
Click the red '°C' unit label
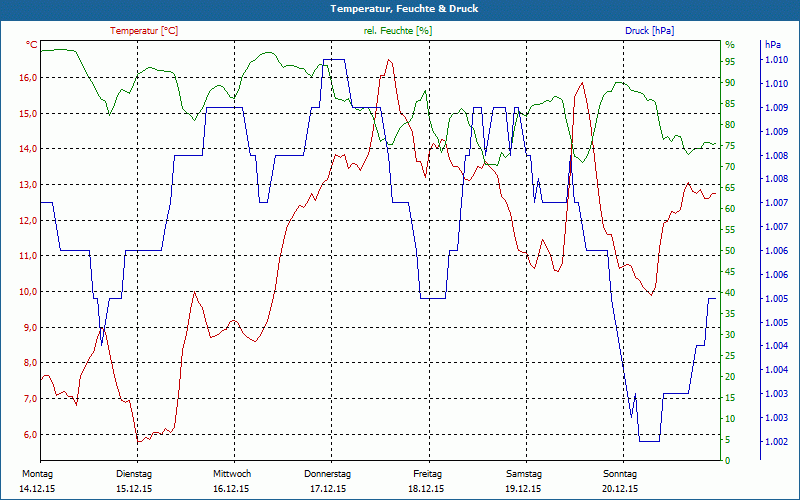pyautogui.click(x=32, y=44)
